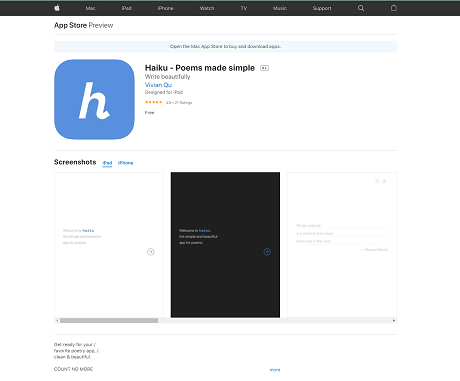Open developer Vivian Qu link
The image size is (460, 381).
(x=158, y=85)
